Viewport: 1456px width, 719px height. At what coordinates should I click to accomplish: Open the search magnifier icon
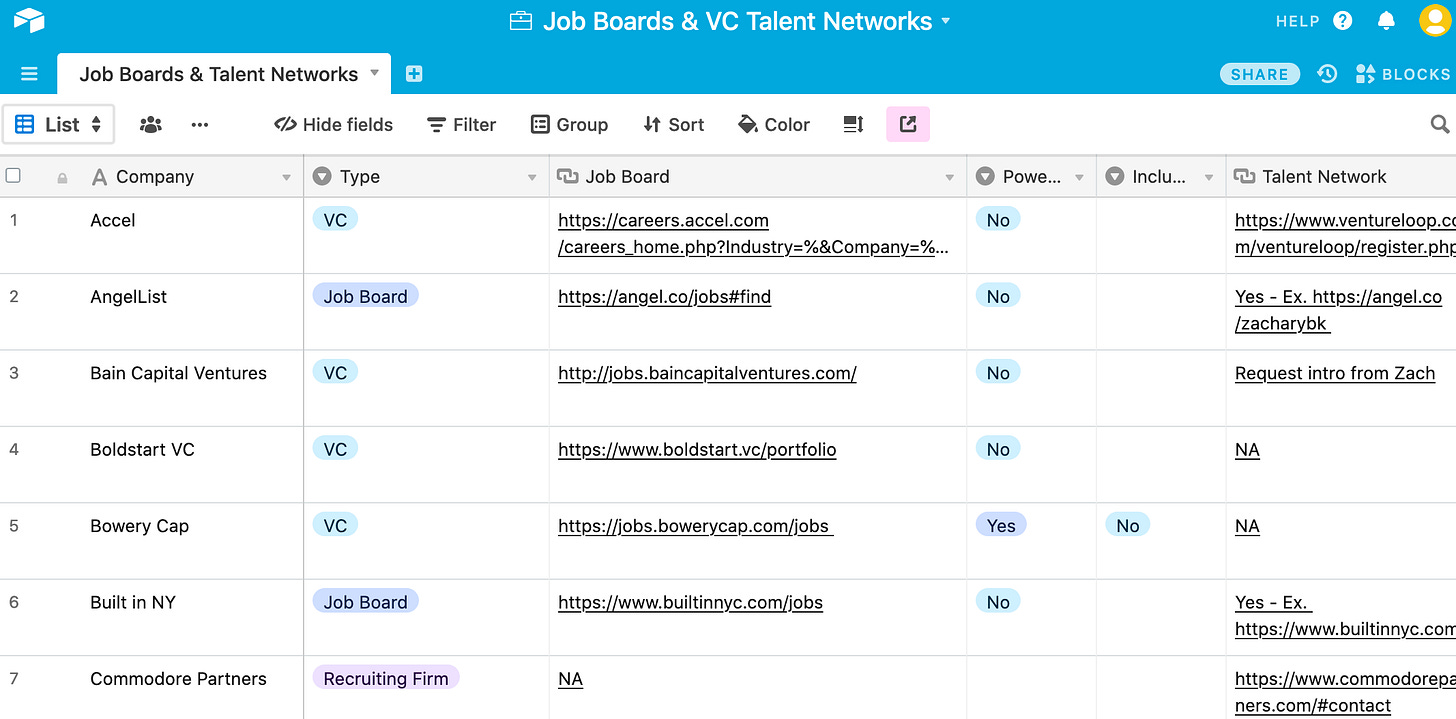click(1440, 124)
